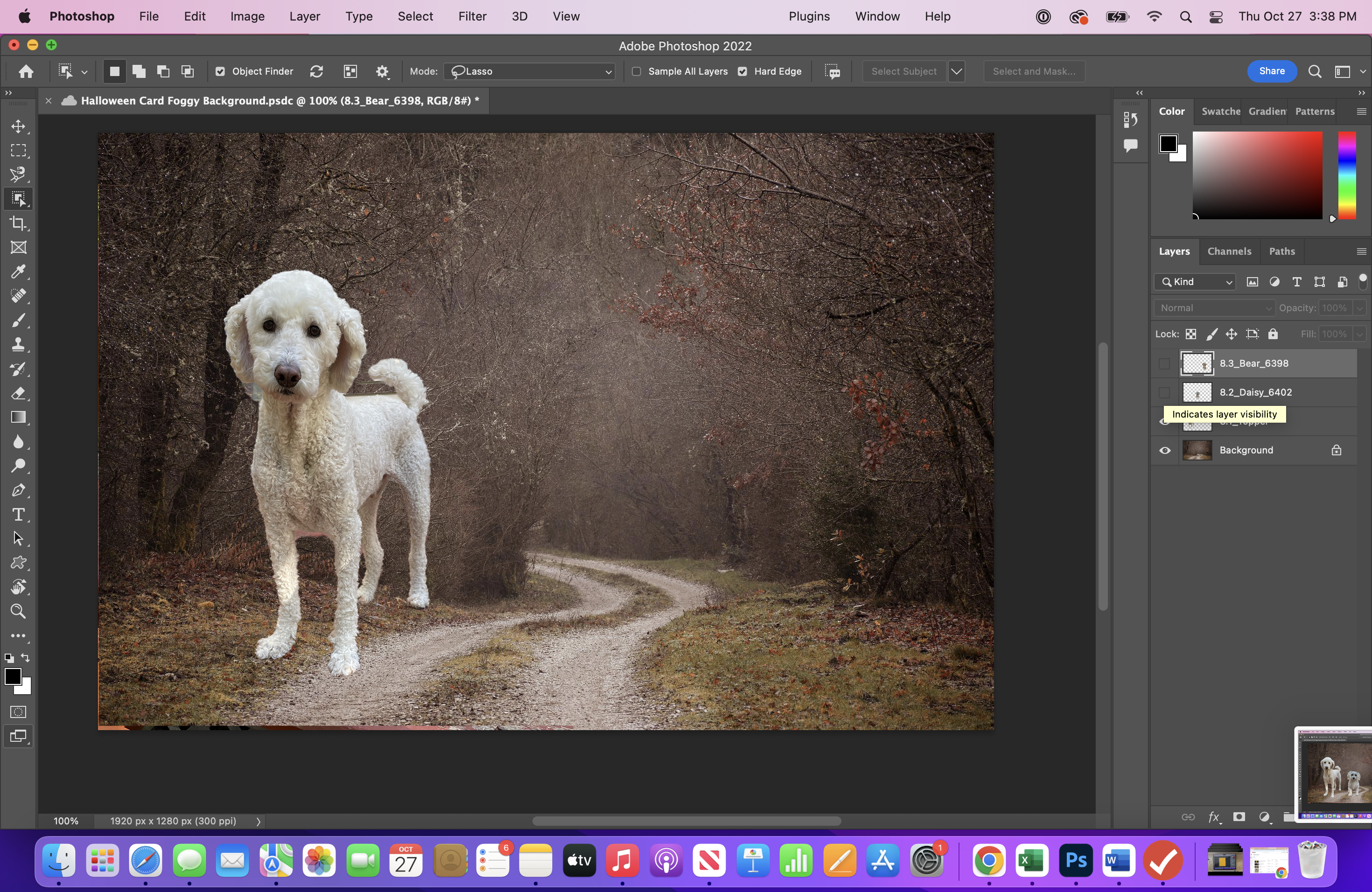Select the Crop tool

pyautogui.click(x=19, y=223)
